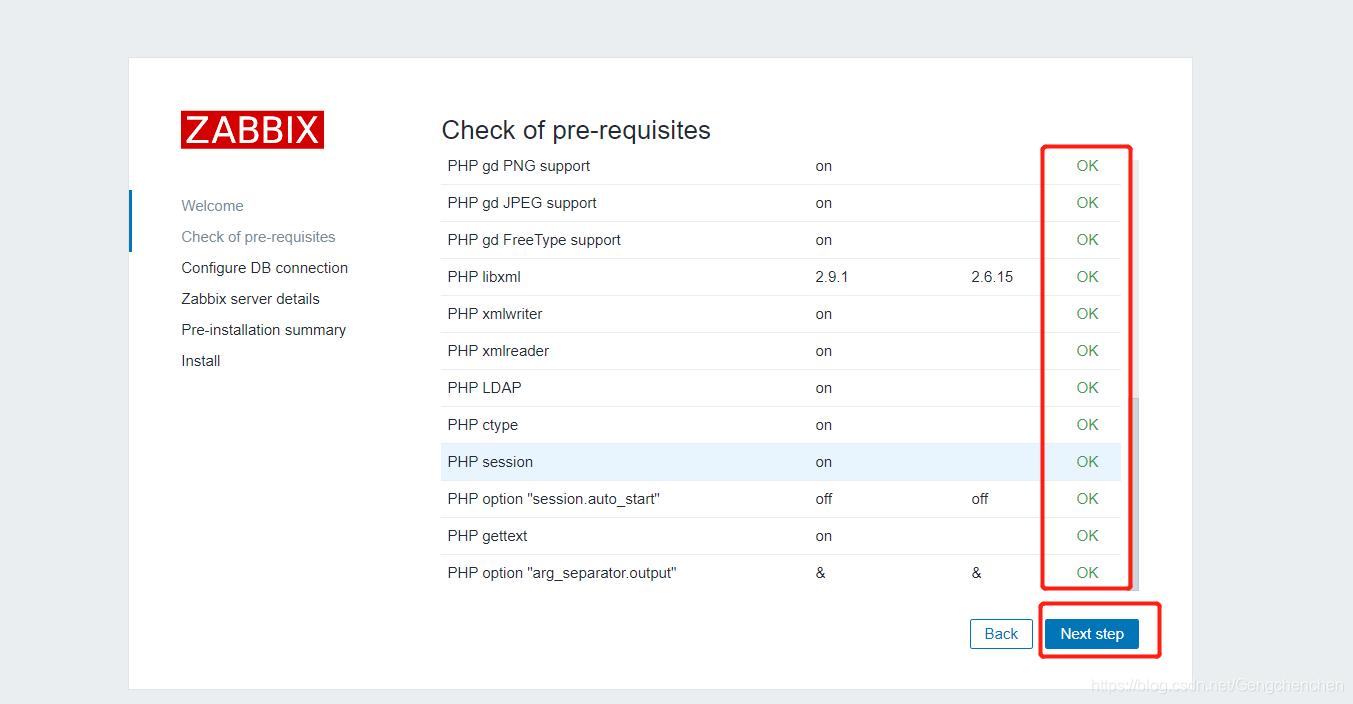Open Zabbix server details step
This screenshot has height=704, width=1353.
250,299
